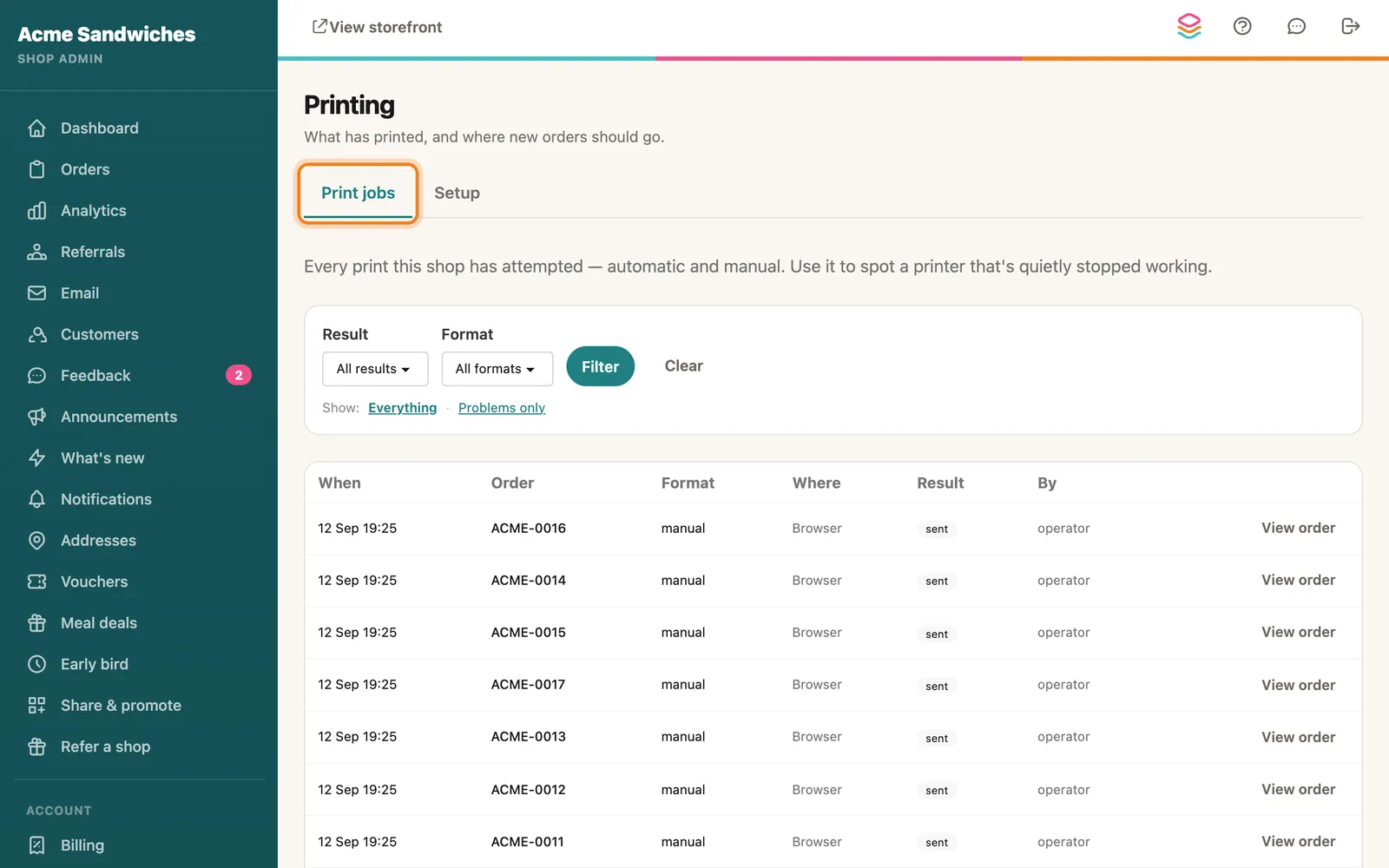Open the Meal deals gift icon
Viewport: 1389px width, 868px height.
click(x=36, y=623)
